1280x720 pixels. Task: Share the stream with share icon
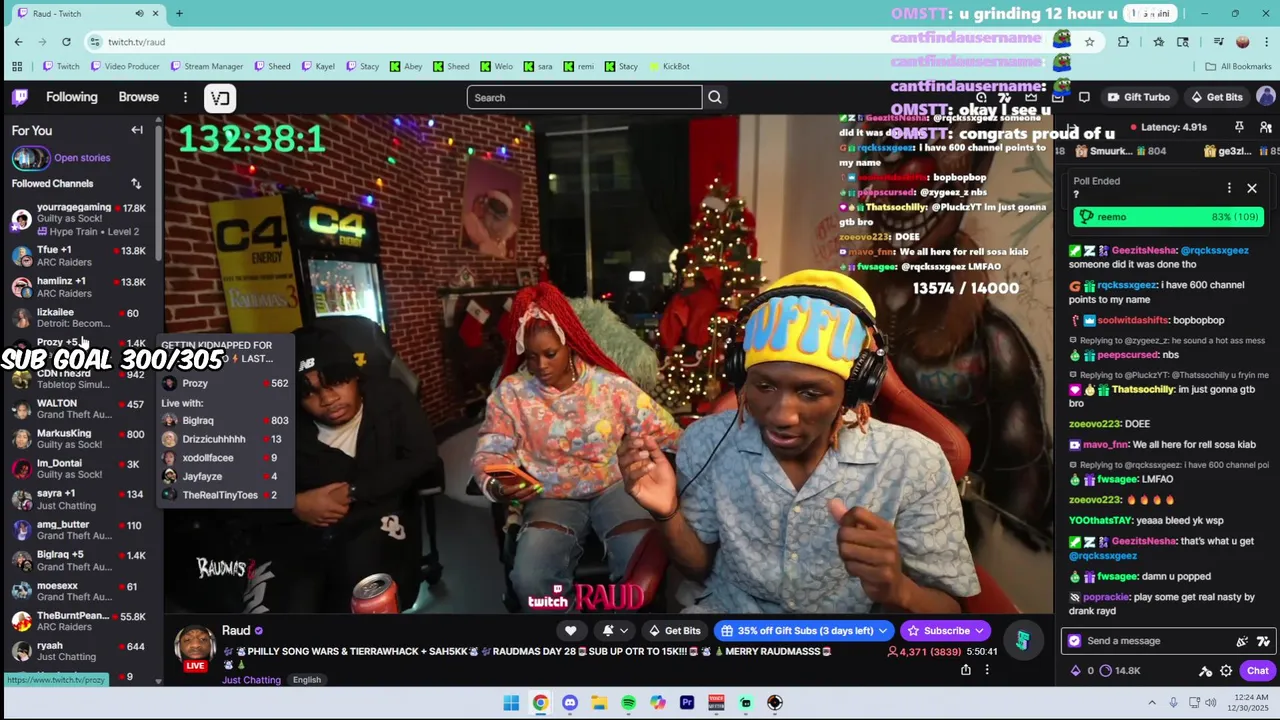coord(965,670)
